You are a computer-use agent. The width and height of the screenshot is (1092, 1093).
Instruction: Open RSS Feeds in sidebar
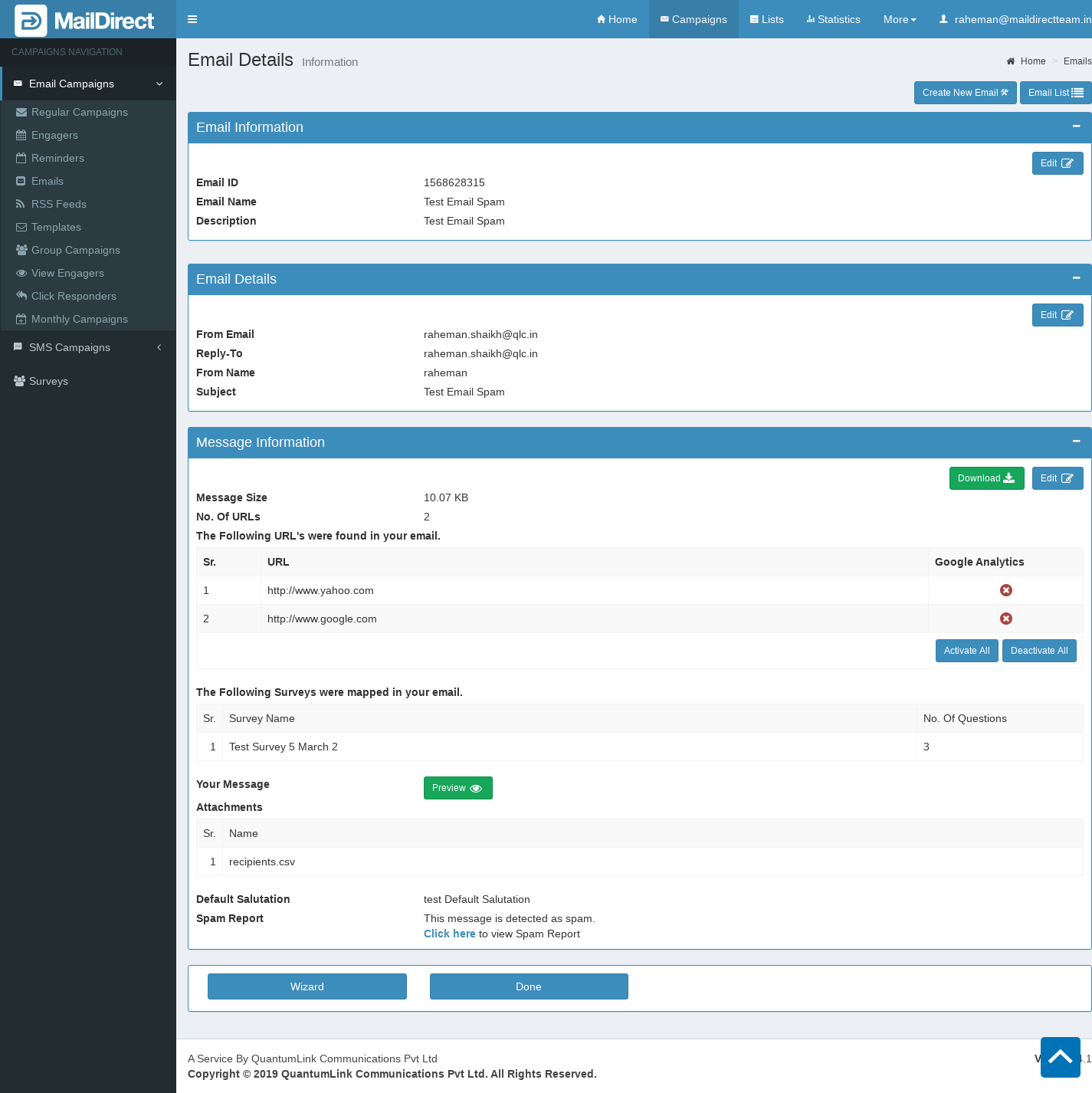pyautogui.click(x=58, y=204)
